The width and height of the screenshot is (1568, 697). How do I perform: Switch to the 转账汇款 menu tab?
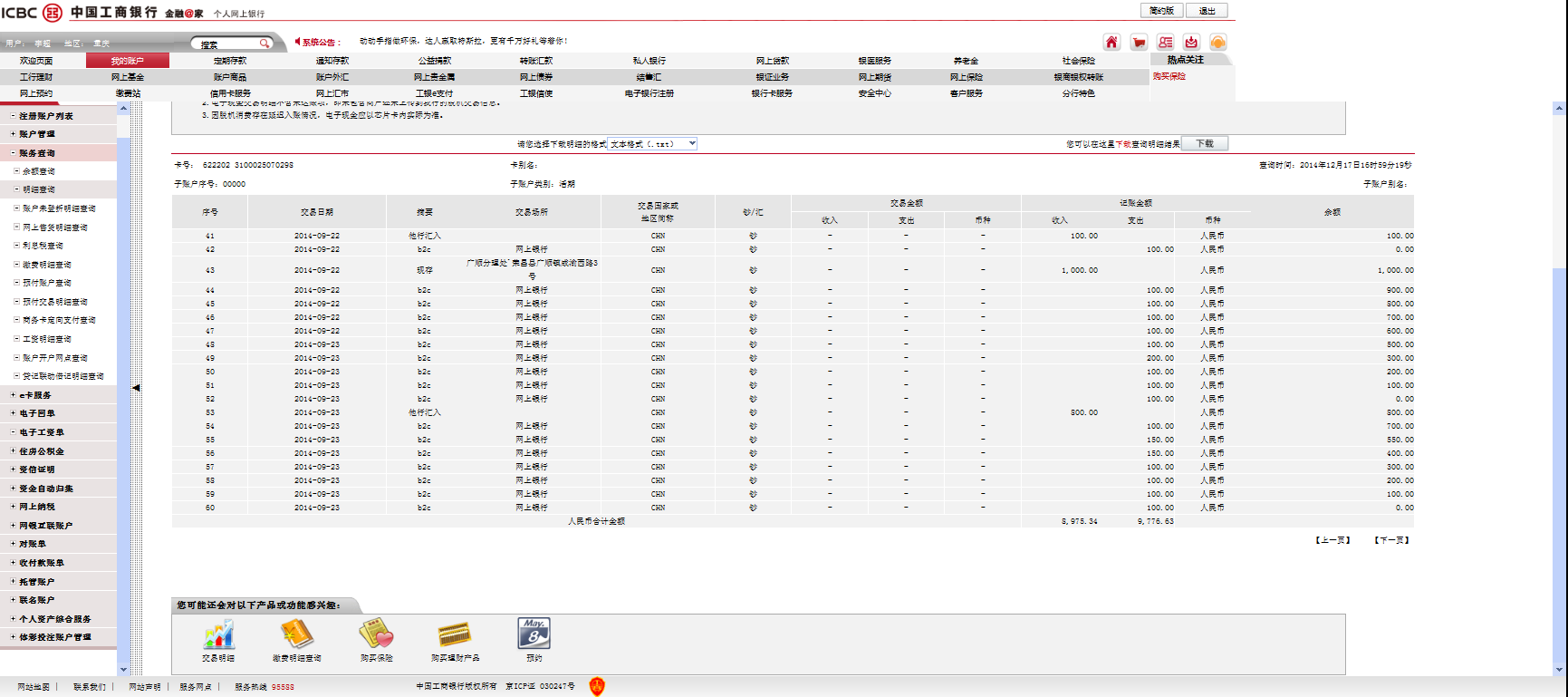coord(535,61)
